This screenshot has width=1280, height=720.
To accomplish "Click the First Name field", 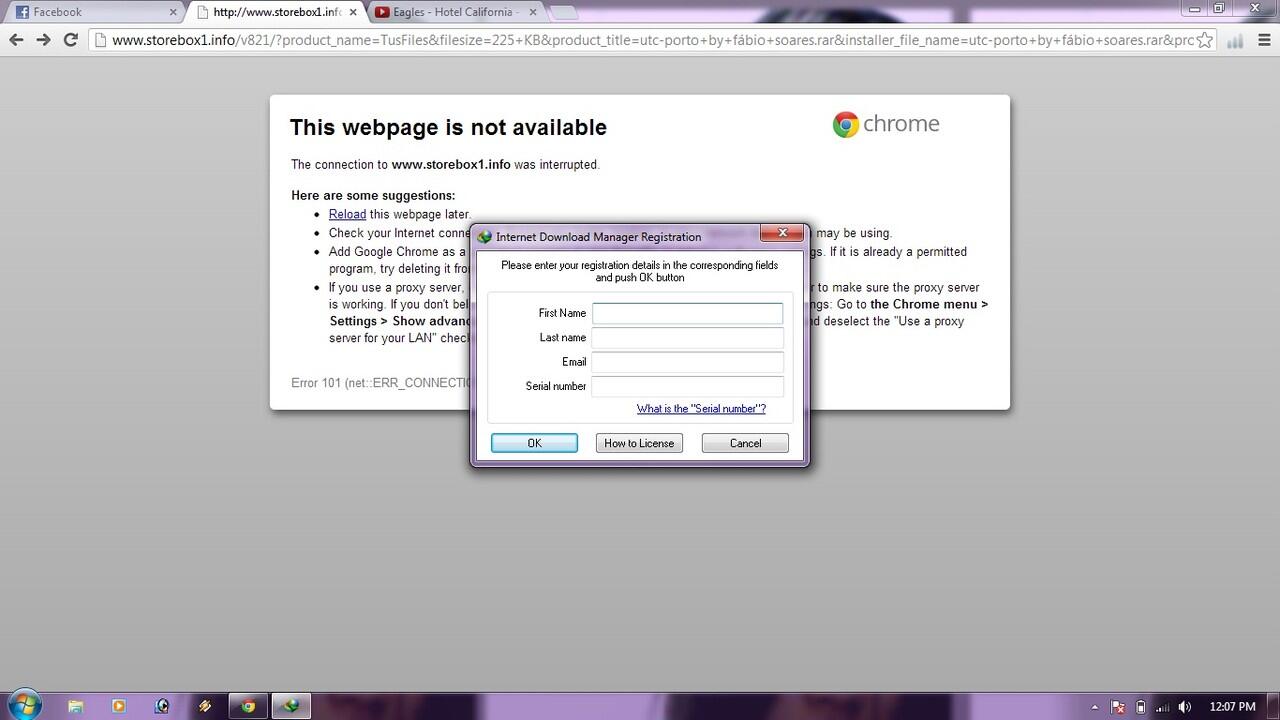I will pos(688,313).
